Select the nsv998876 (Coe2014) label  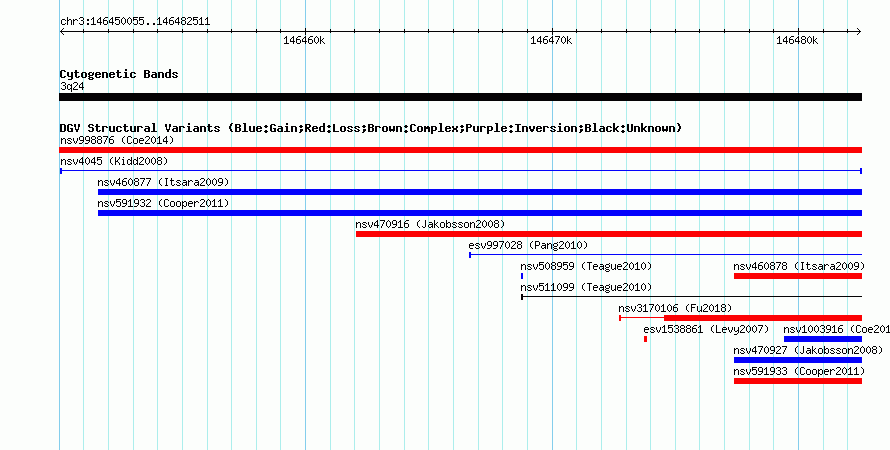pyautogui.click(x=117, y=140)
